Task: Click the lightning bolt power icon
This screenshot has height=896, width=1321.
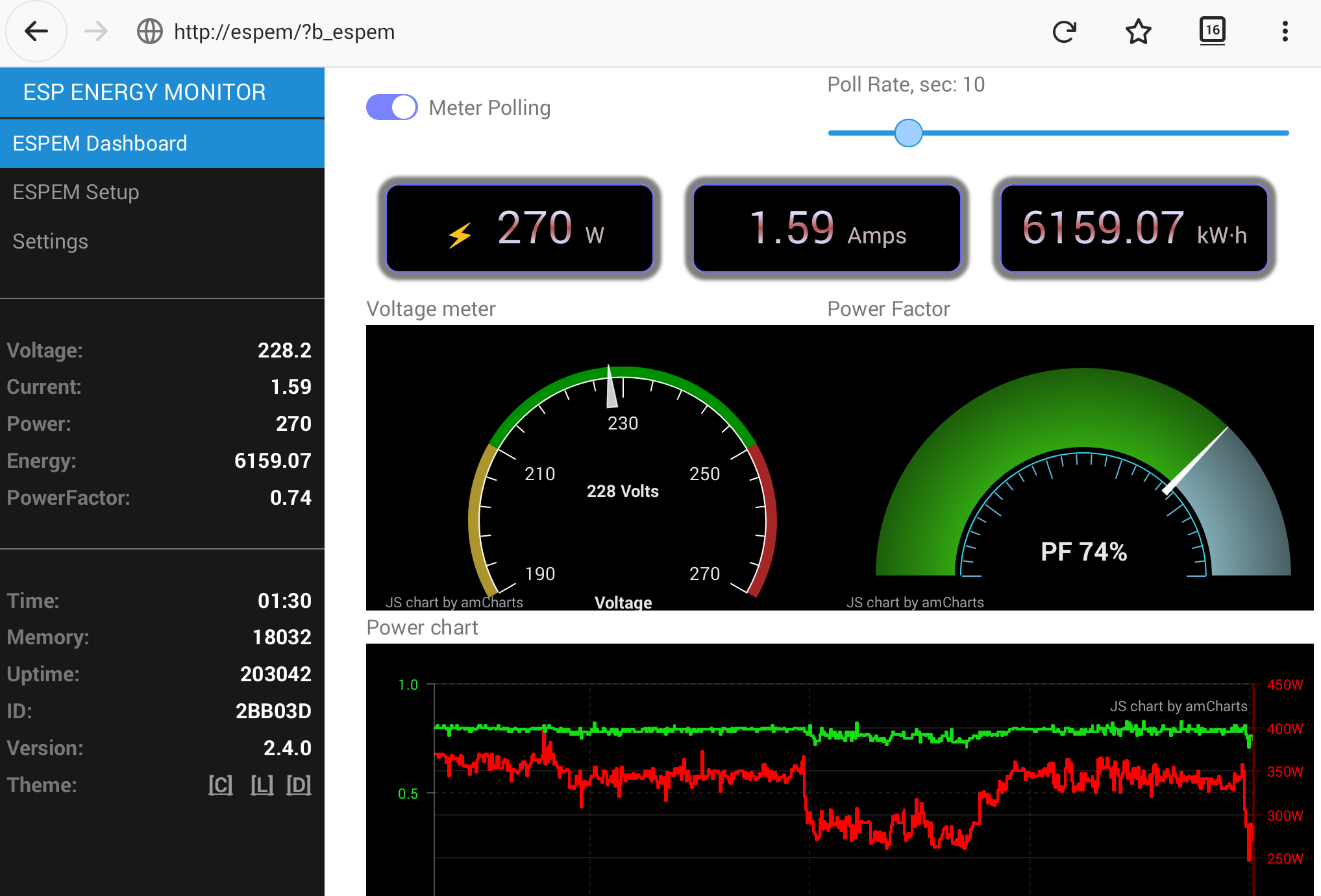Action: tap(460, 235)
